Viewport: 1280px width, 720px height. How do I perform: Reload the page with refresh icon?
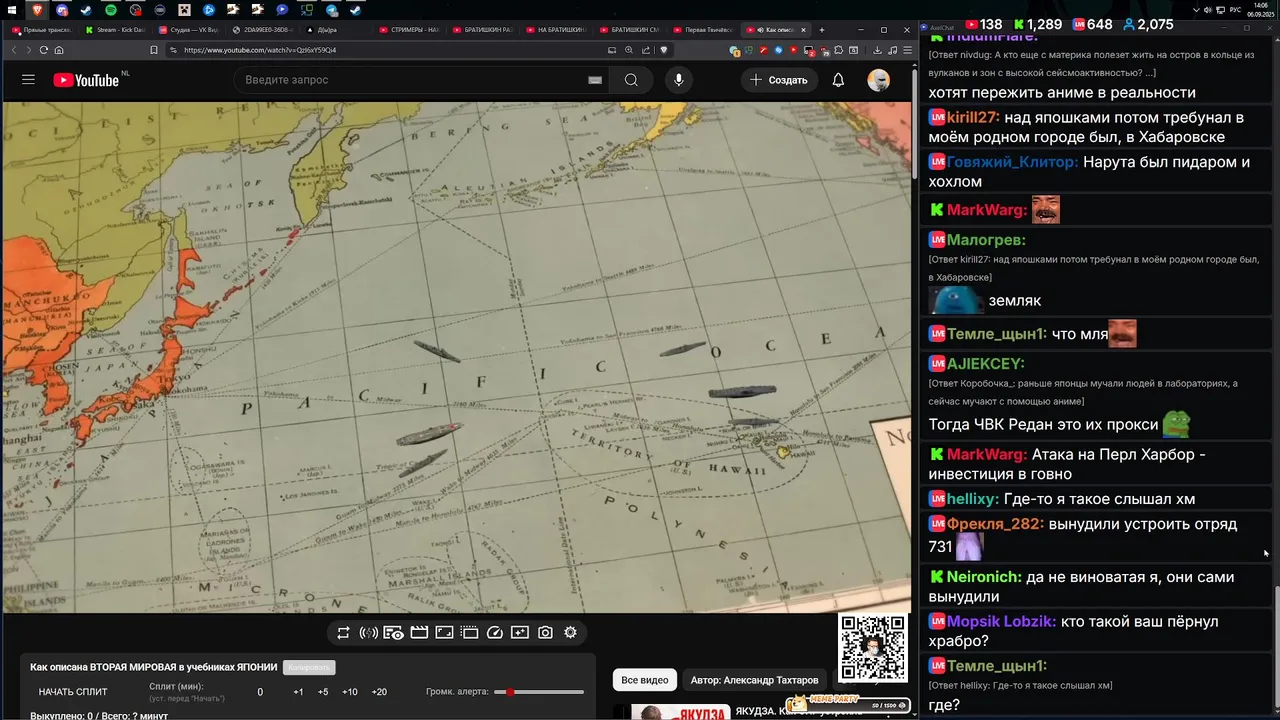tap(43, 50)
